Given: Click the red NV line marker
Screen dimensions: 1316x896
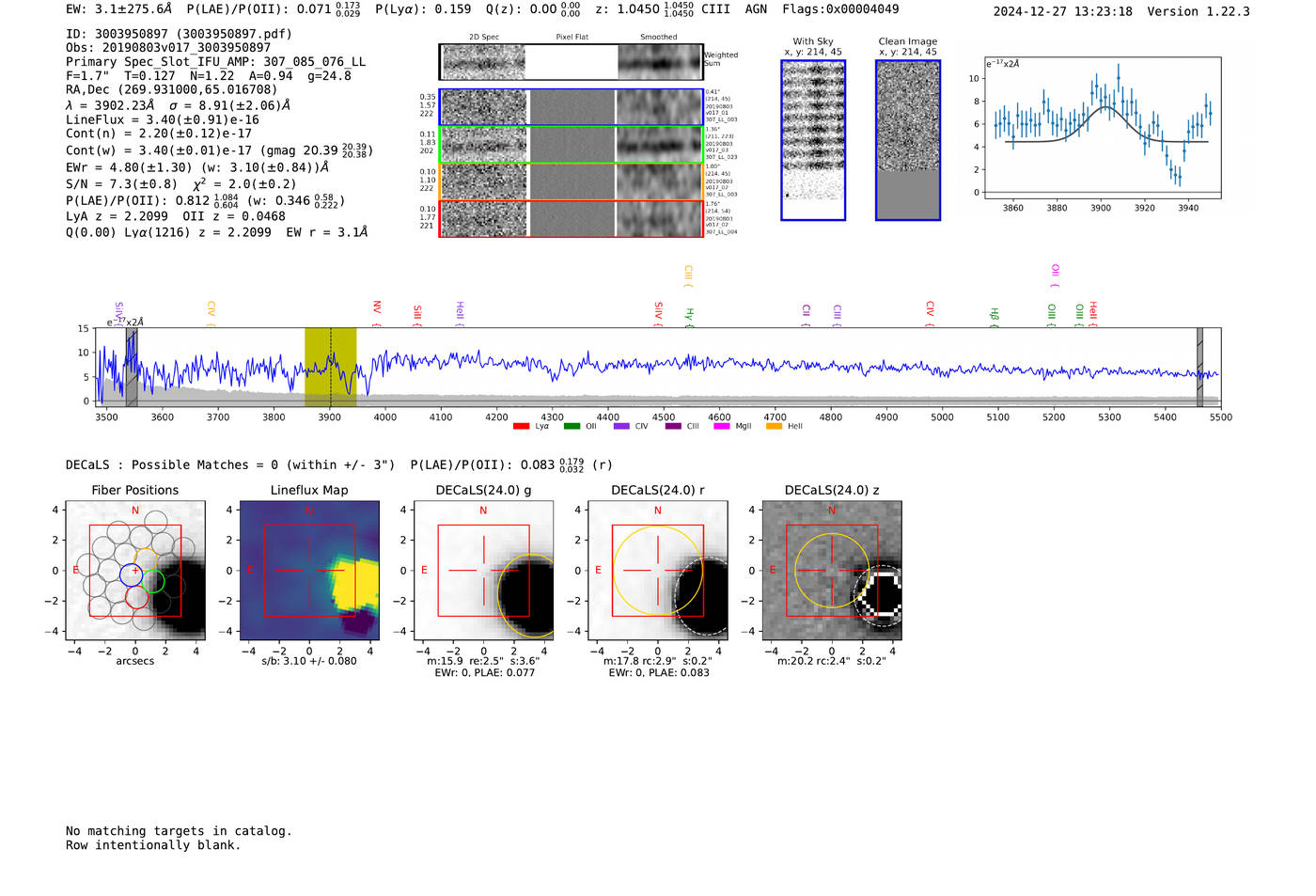Looking at the screenshot, I should 376,312.
